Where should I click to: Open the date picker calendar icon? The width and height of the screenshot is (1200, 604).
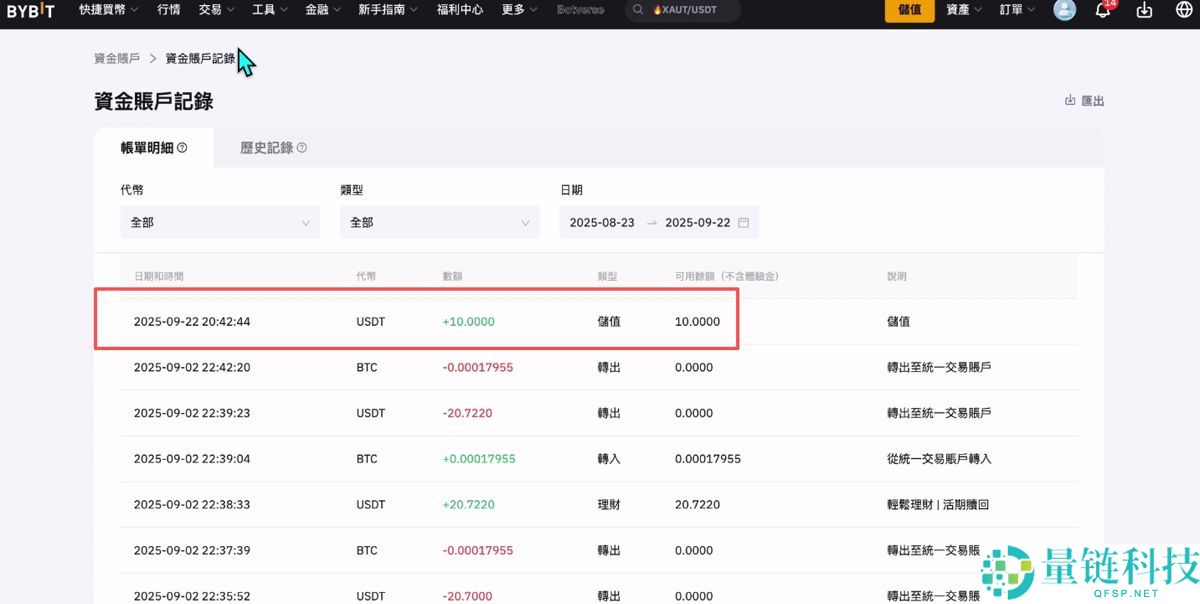(742, 222)
